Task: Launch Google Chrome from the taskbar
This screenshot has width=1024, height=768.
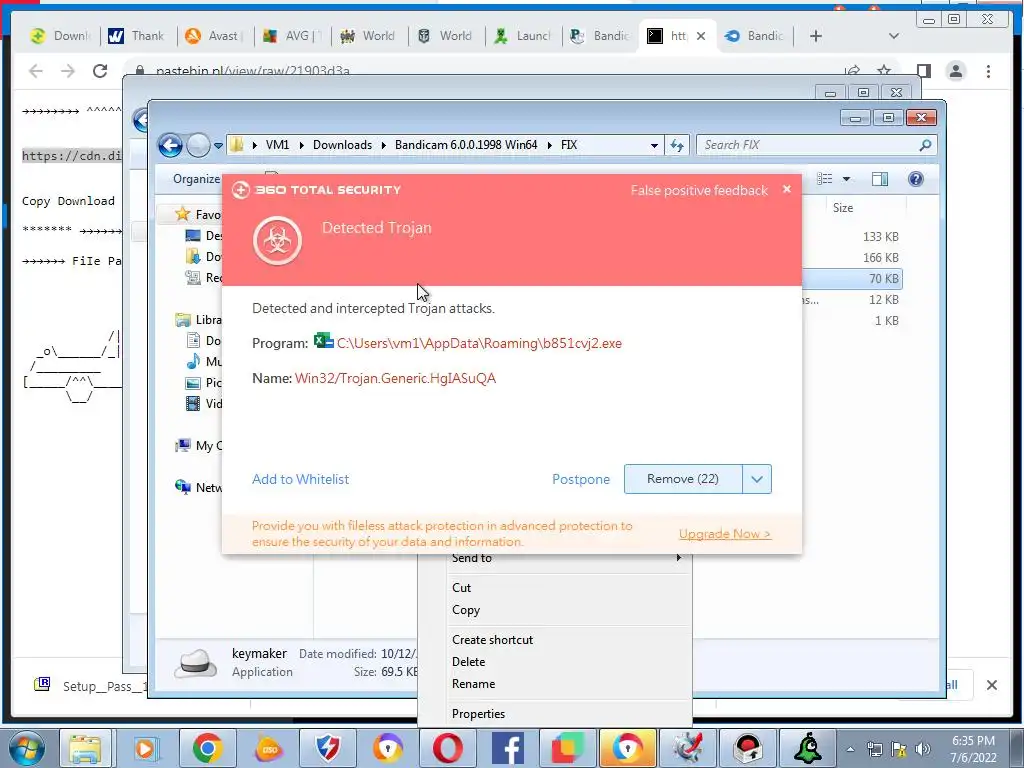Action: [x=207, y=748]
